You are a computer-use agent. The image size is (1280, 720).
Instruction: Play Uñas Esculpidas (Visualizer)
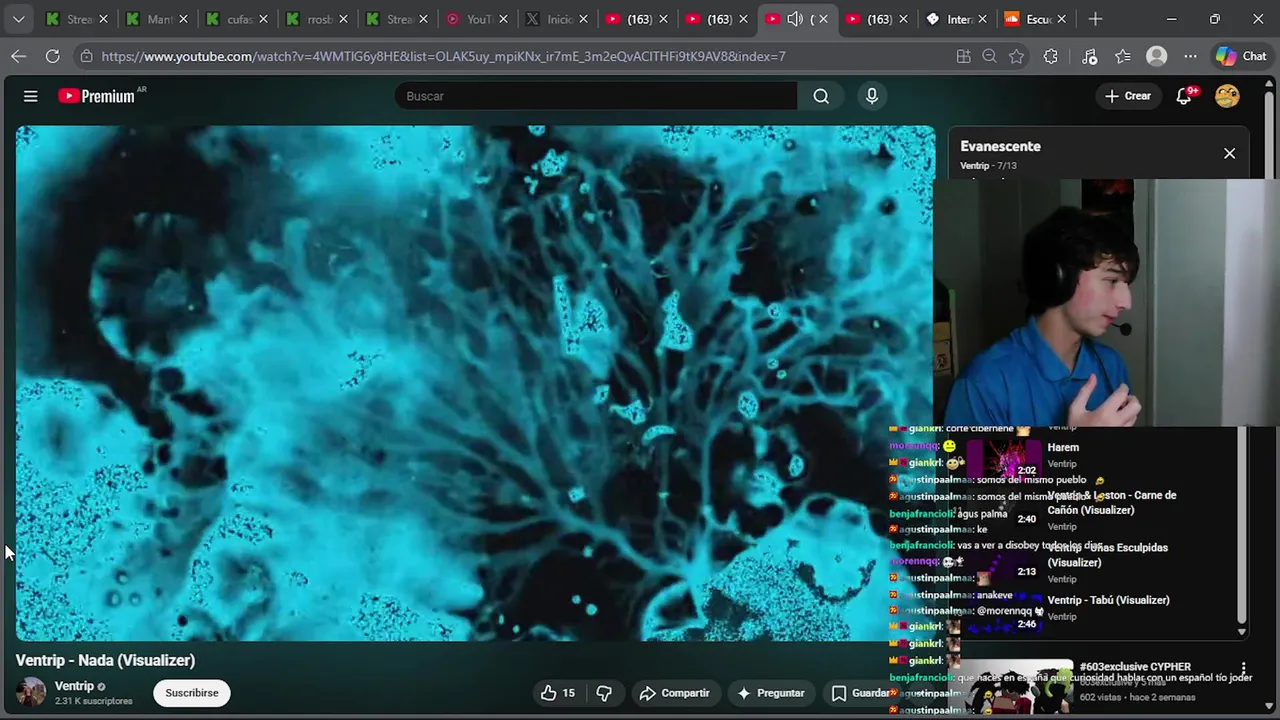pos(1107,555)
